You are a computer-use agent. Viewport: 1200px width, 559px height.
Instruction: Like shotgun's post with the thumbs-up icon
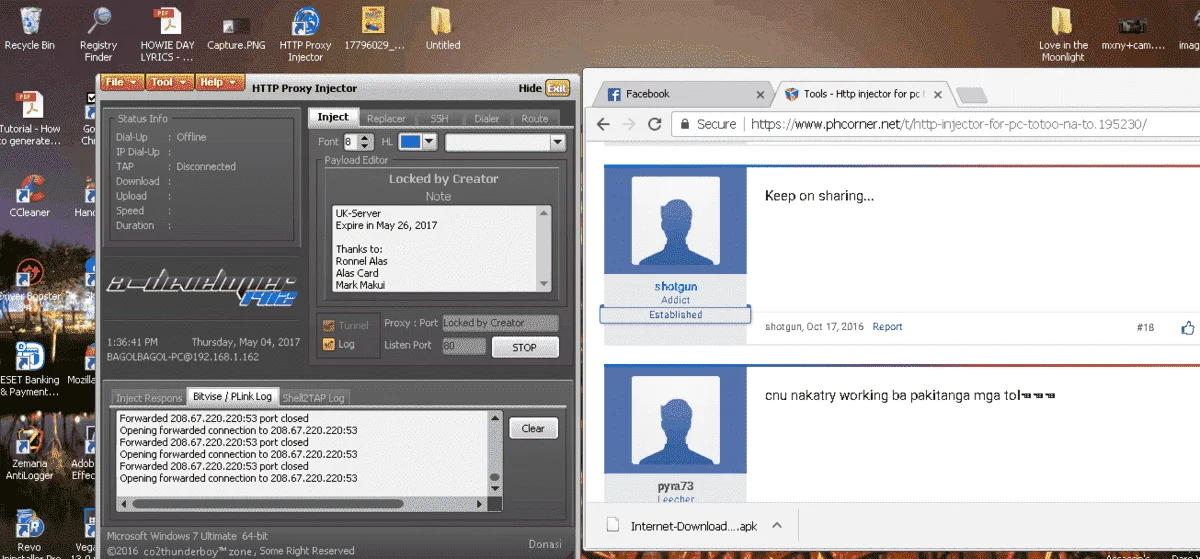click(x=1188, y=327)
